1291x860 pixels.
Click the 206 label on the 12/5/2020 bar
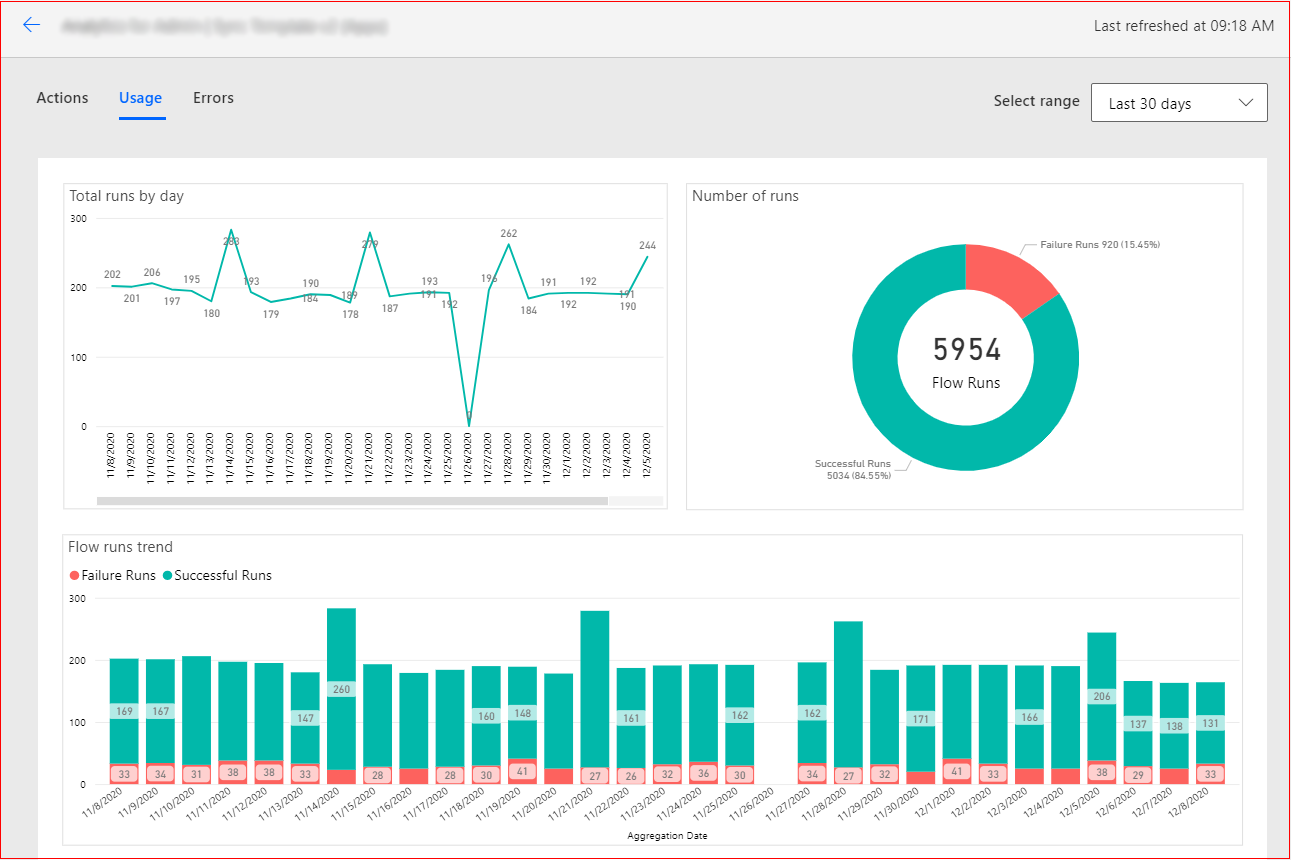(1102, 697)
